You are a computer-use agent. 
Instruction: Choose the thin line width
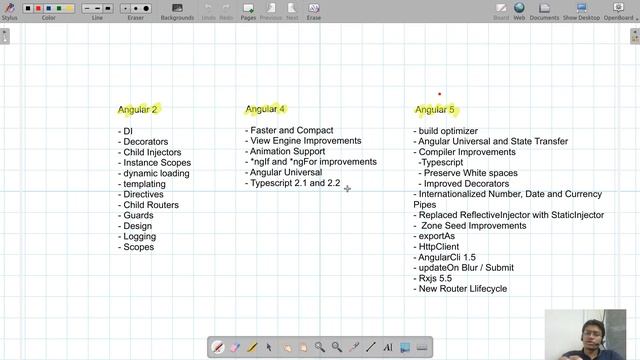click(x=87, y=8)
